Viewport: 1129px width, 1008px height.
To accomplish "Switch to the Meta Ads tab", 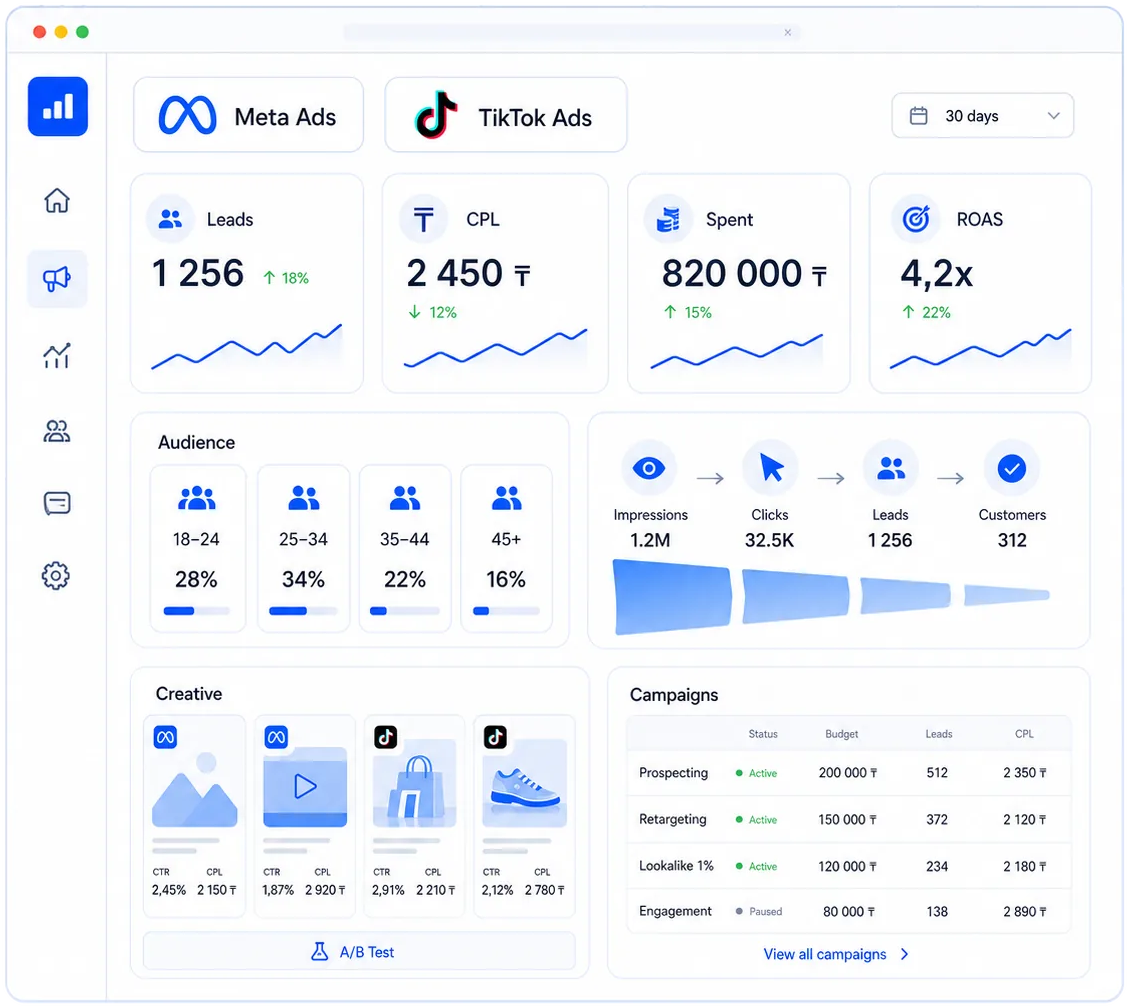I will coord(248,115).
